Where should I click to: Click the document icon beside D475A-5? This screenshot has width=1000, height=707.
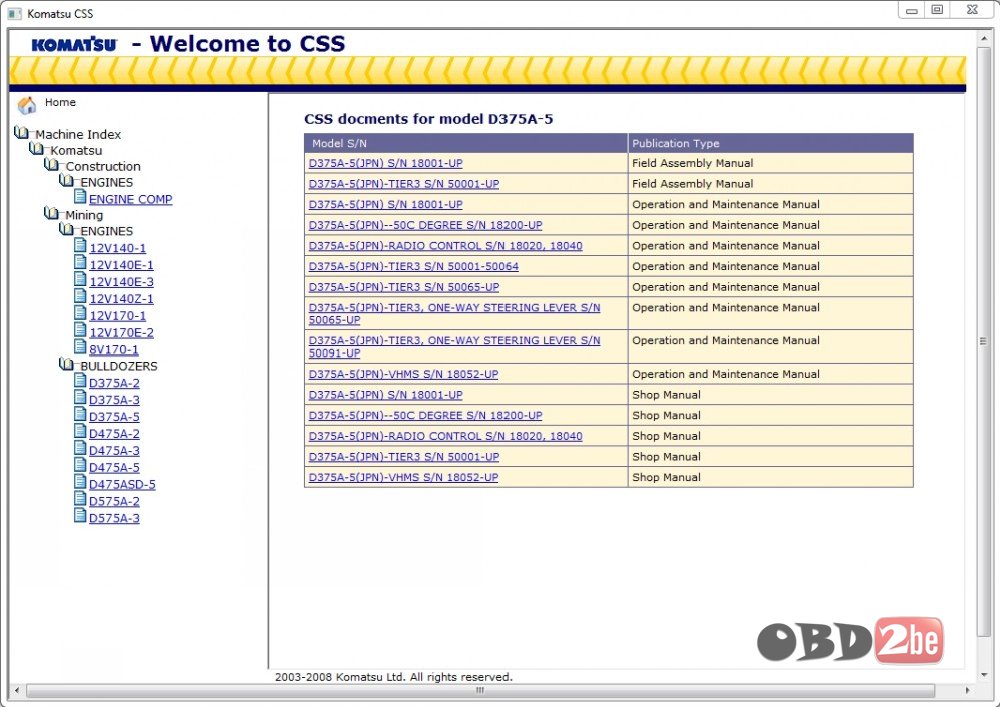click(x=80, y=465)
